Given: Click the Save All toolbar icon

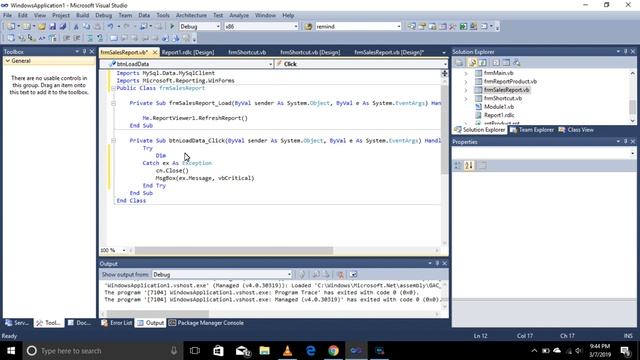Looking at the screenshot, I should tap(63, 27).
